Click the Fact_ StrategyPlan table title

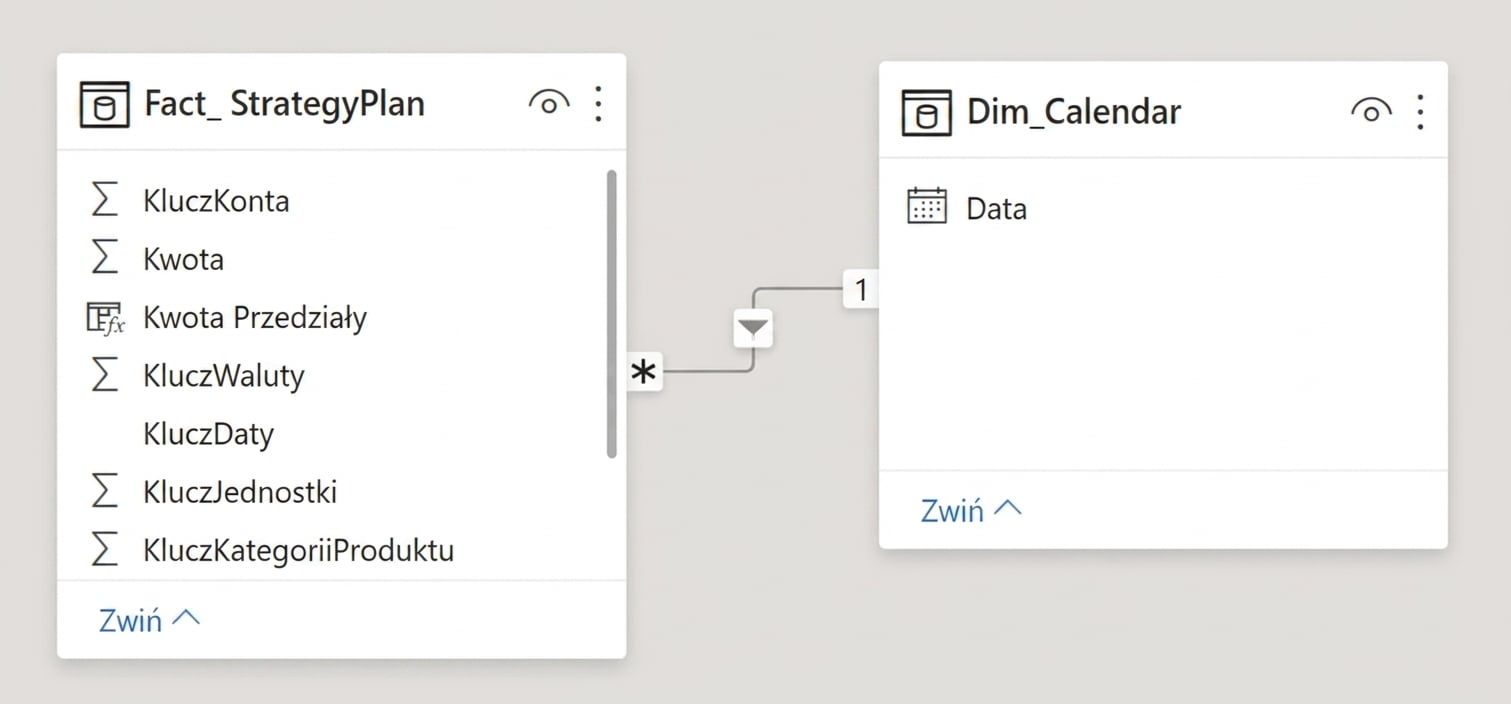click(285, 103)
